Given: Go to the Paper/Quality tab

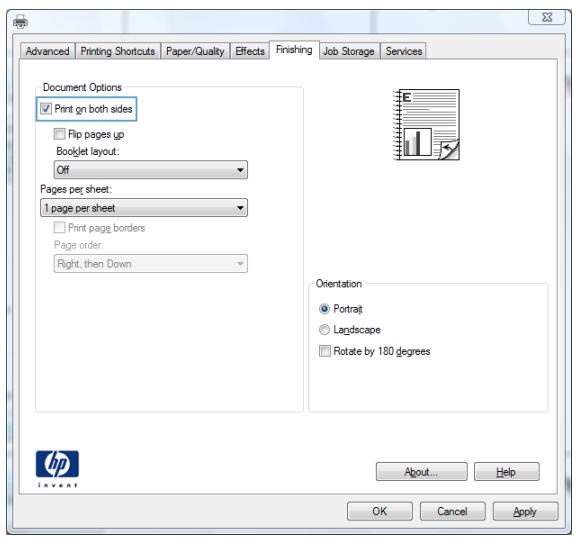Looking at the screenshot, I should point(195,51).
